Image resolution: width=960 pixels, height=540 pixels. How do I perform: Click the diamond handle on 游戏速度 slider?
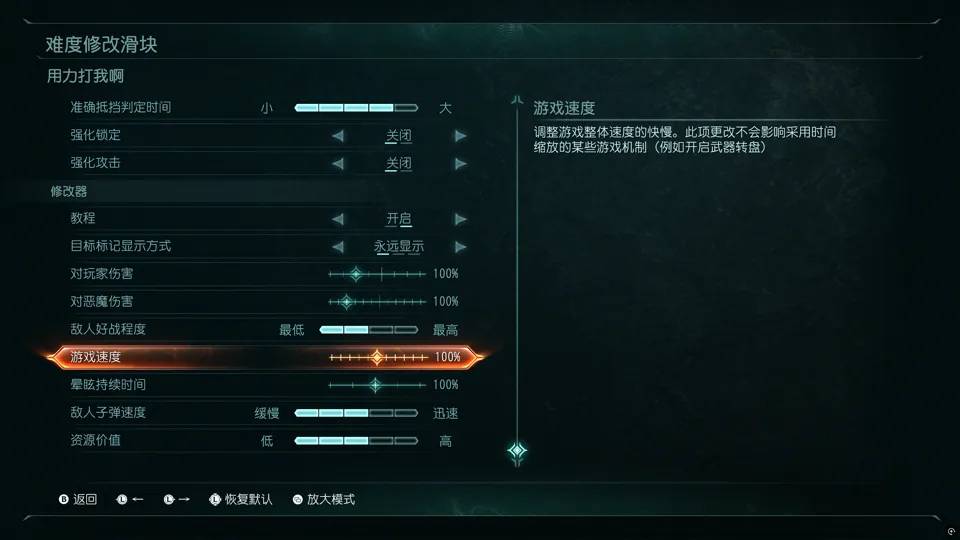coord(377,357)
